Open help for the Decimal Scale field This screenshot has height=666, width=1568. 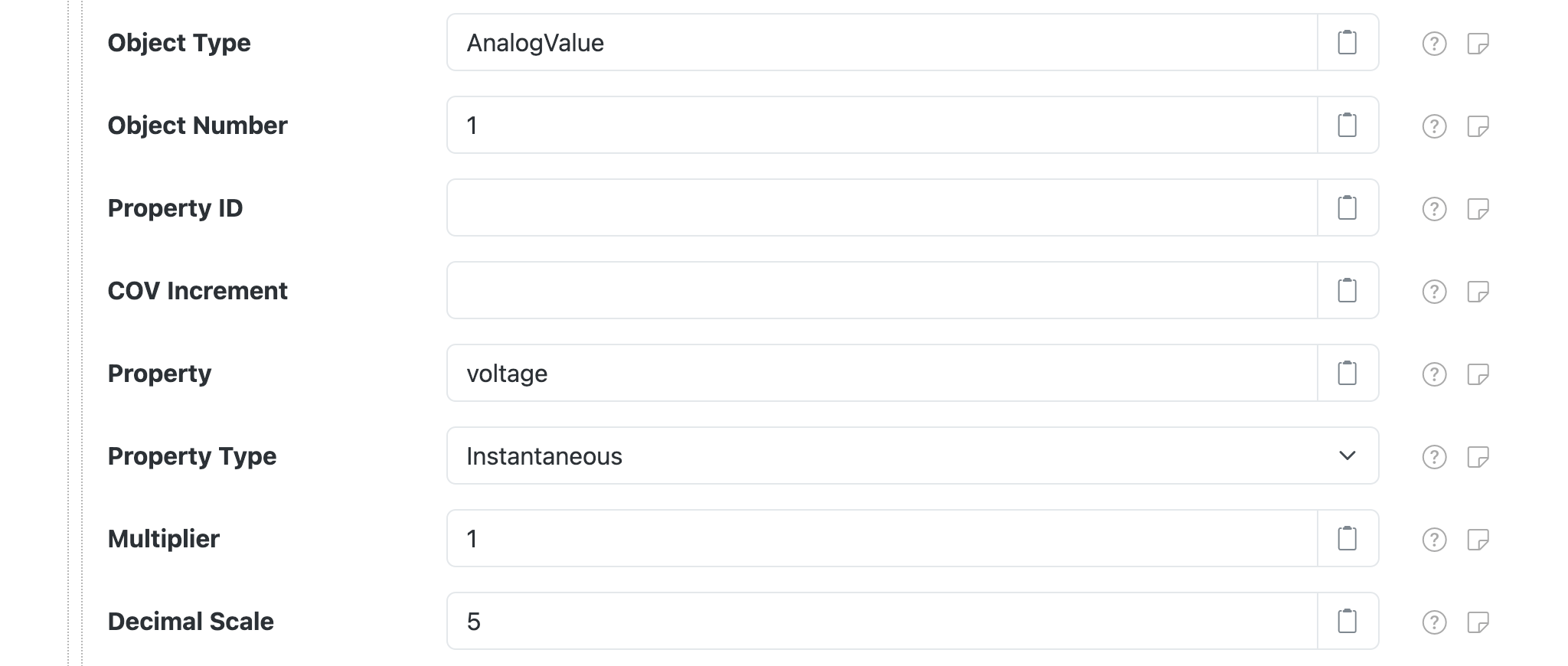coord(1433,621)
